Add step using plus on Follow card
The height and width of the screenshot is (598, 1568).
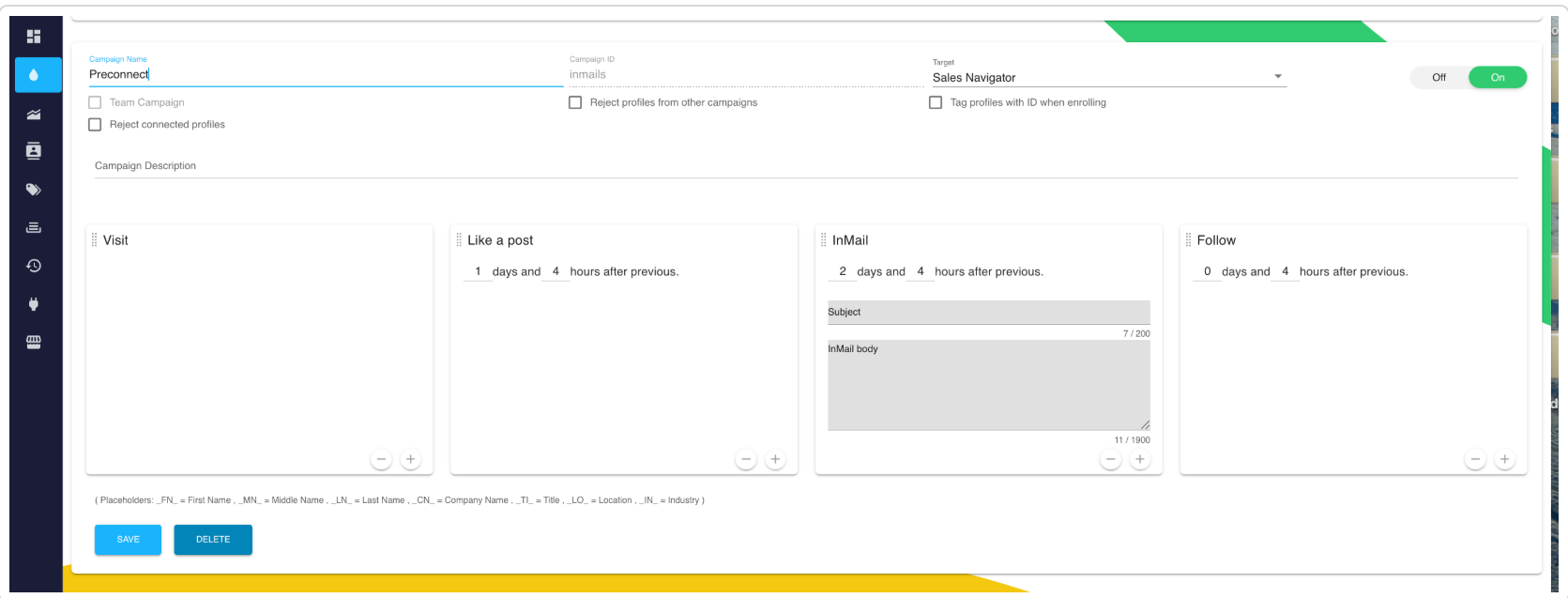1504,460
